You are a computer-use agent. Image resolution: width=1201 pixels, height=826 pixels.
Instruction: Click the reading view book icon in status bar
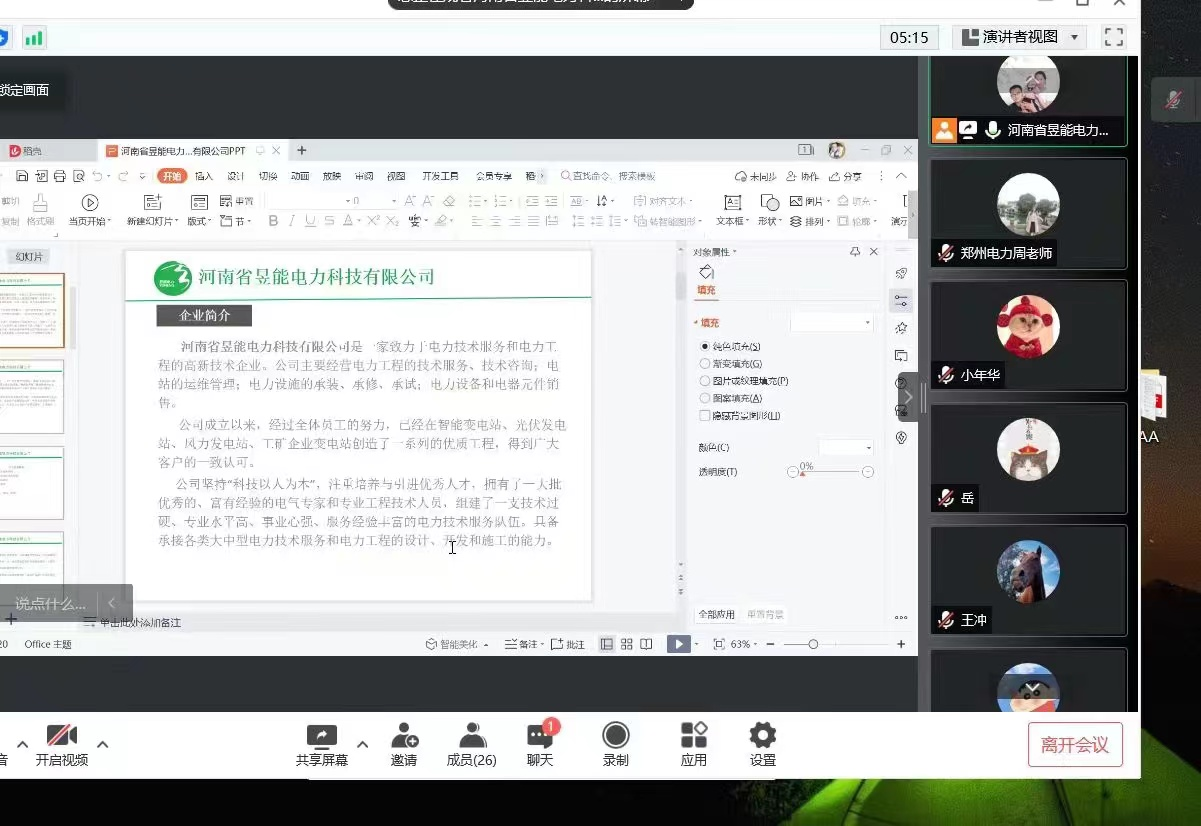tap(647, 644)
